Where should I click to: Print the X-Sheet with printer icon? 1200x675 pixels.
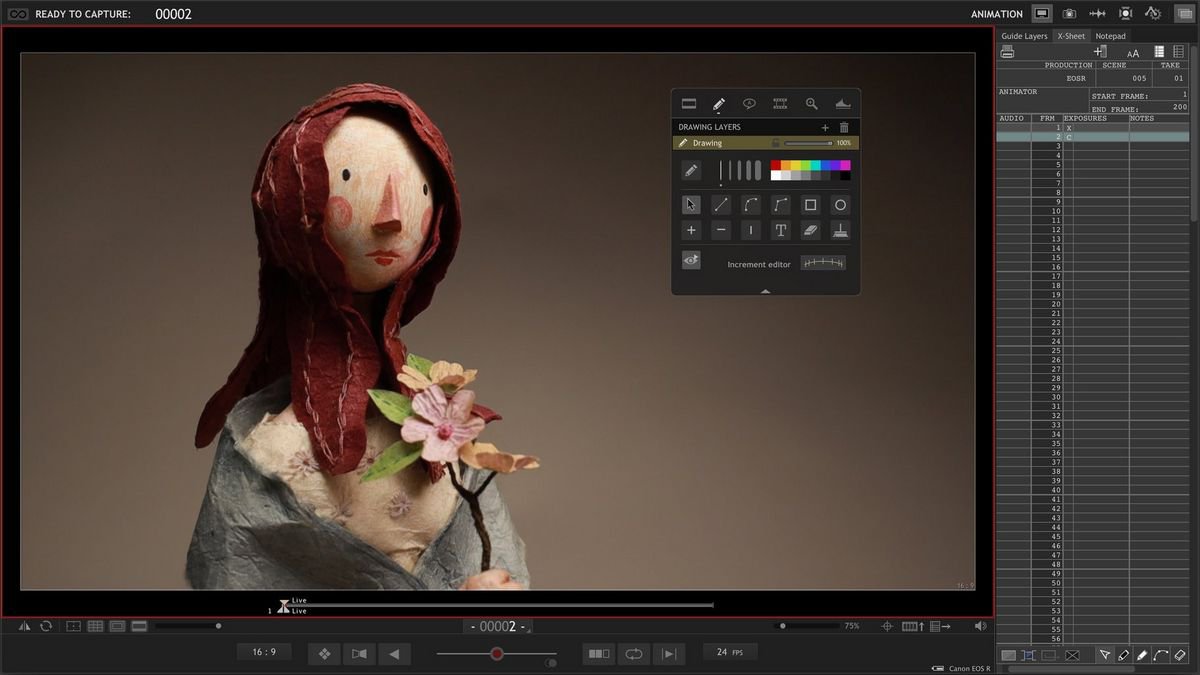point(1007,51)
